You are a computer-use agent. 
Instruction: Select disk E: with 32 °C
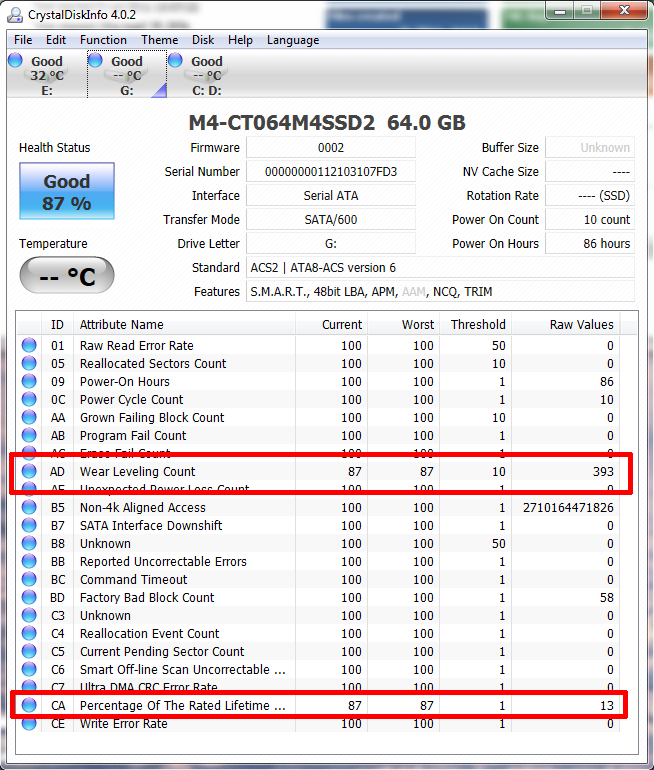(x=47, y=75)
